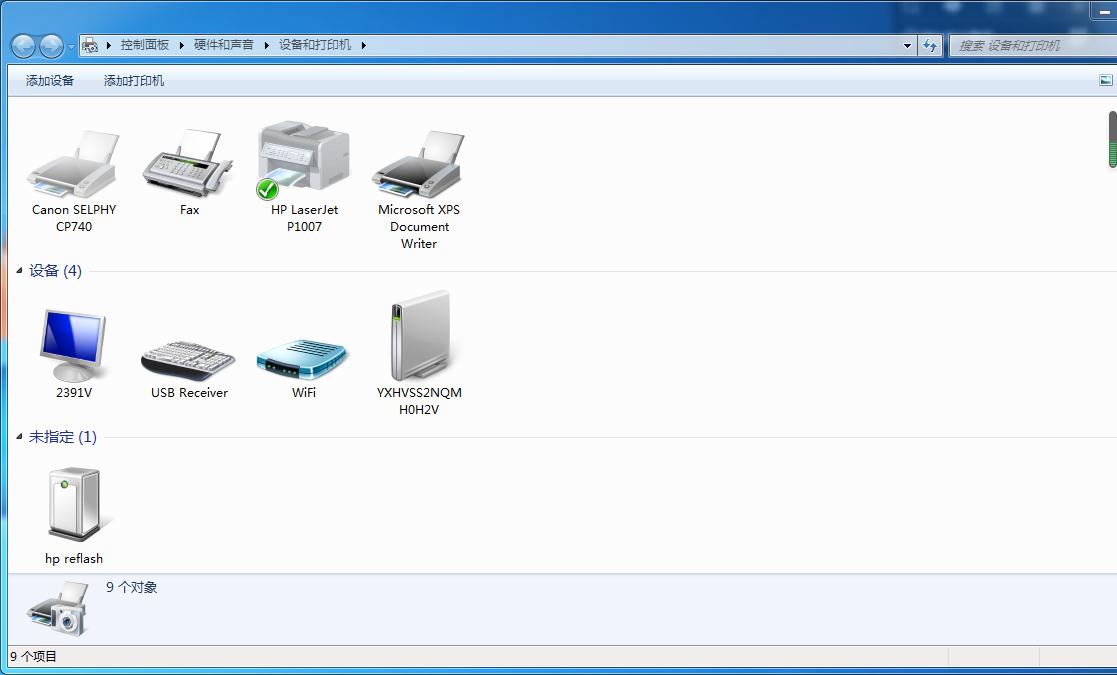Viewport: 1117px width, 675px height.
Task: Select the HP LaserJet P1007 printer icon
Action: pos(303,159)
